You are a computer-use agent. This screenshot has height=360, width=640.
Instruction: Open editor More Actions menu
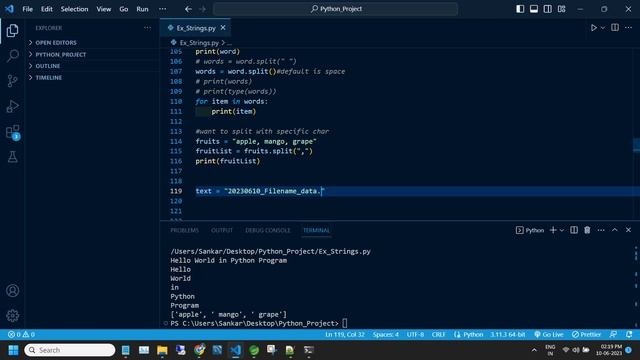point(628,28)
